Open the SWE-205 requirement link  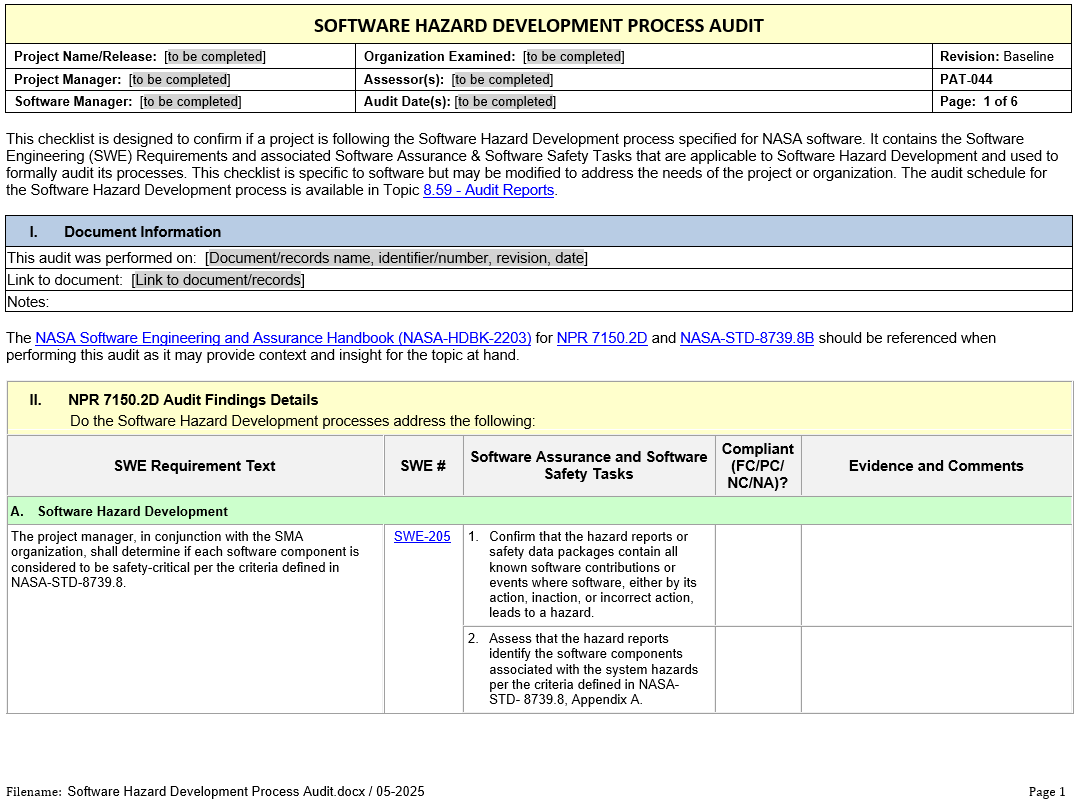tap(422, 537)
